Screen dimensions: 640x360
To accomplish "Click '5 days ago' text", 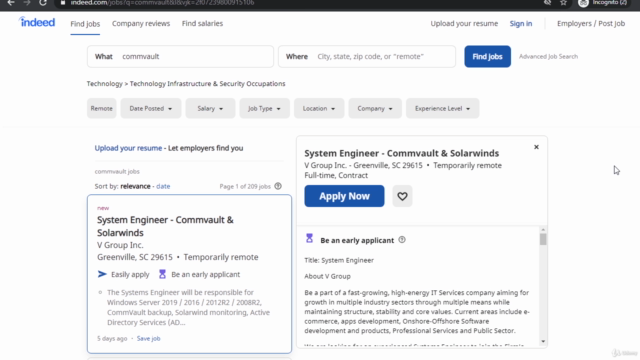I will [x=112, y=338].
